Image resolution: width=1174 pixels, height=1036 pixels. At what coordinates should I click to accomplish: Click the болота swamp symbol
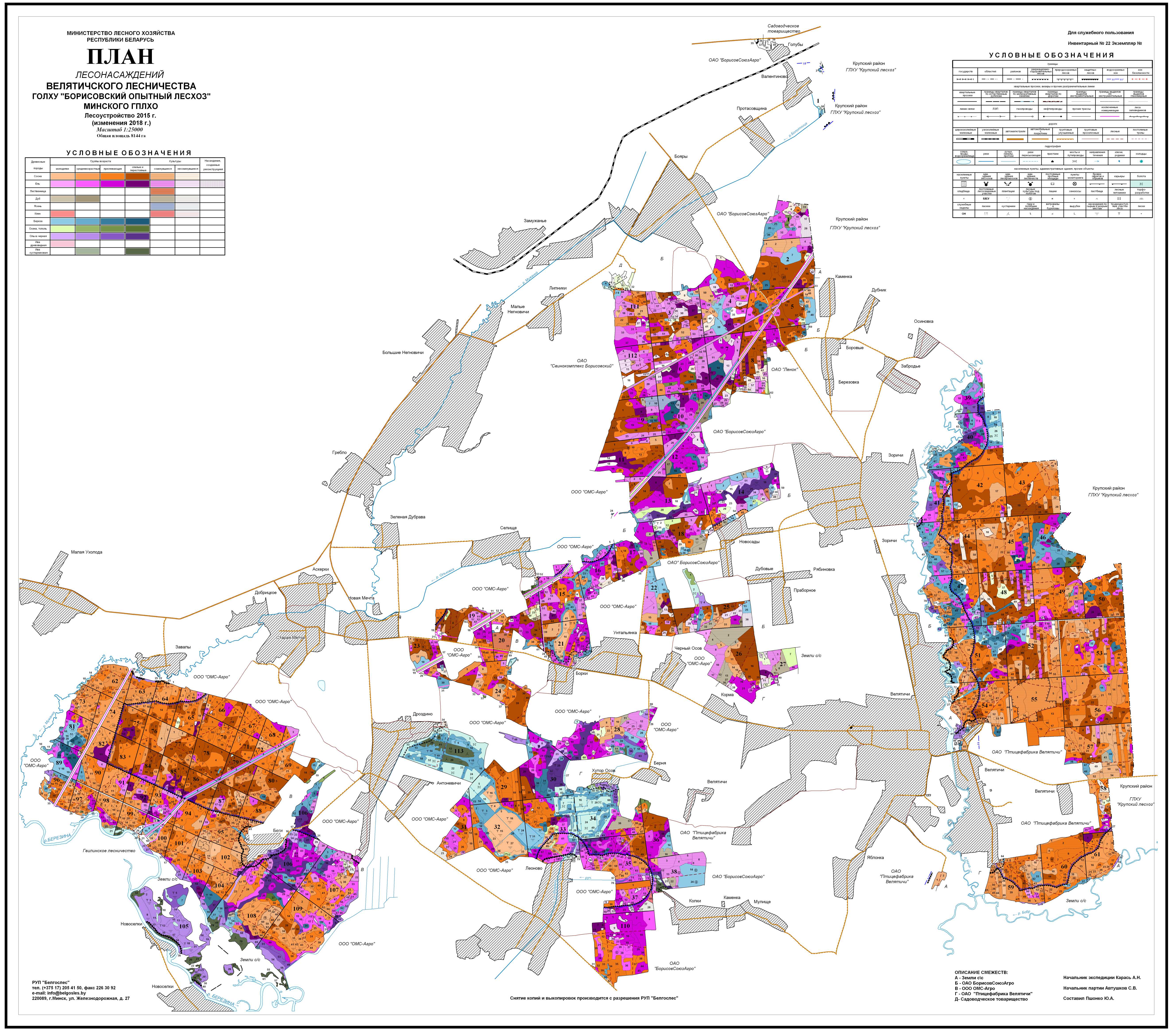[x=1141, y=184]
